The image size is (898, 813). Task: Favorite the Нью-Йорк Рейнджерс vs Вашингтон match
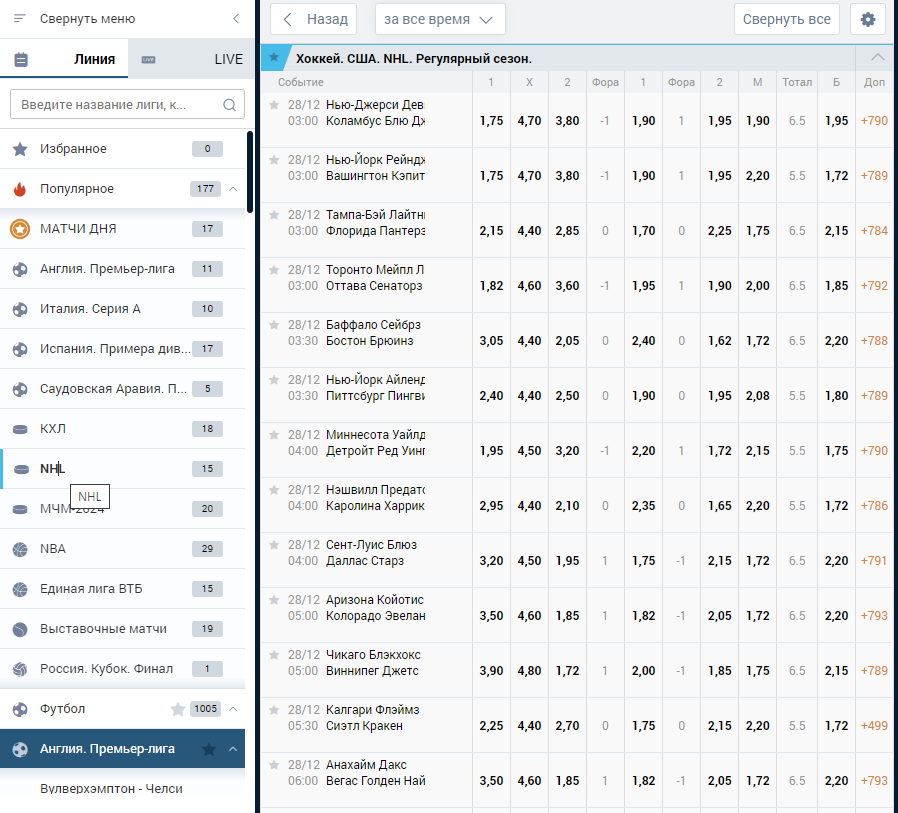pyautogui.click(x=274, y=160)
